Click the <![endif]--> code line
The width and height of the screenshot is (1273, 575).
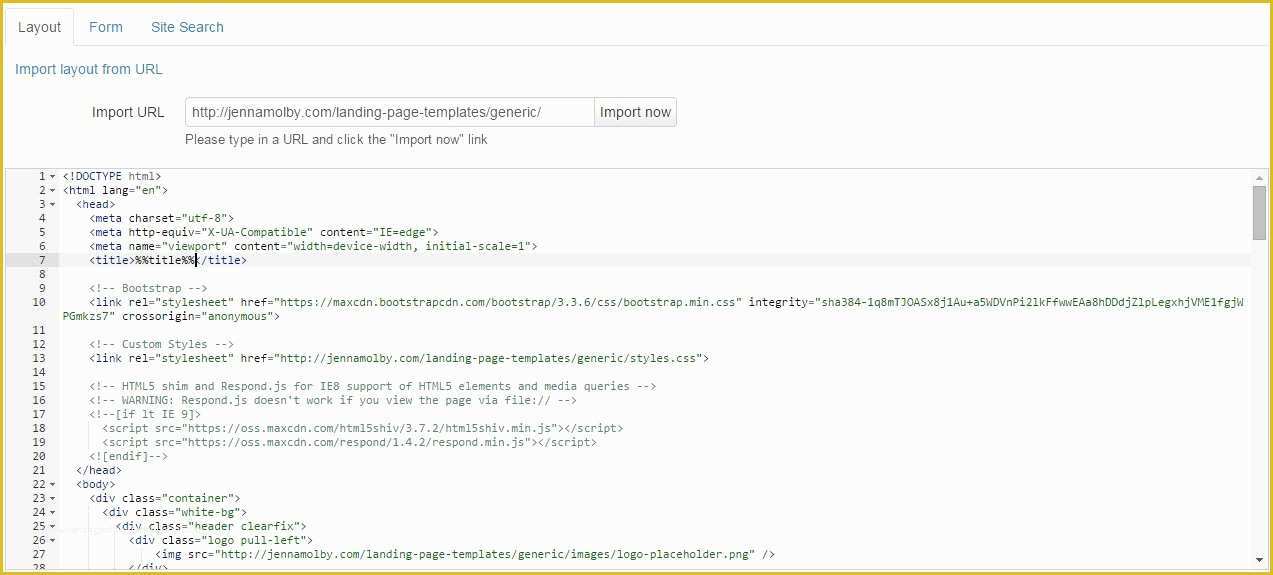point(128,456)
